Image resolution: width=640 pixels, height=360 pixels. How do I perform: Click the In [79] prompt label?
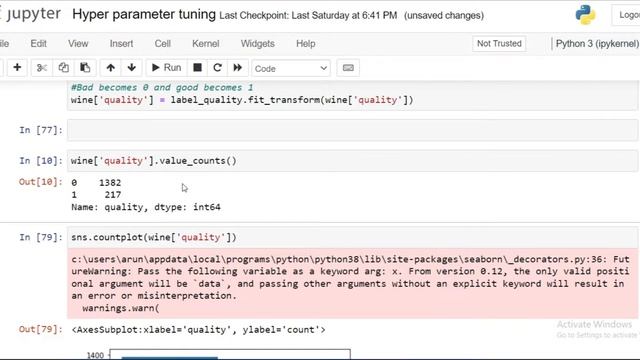pyautogui.click(x=41, y=238)
